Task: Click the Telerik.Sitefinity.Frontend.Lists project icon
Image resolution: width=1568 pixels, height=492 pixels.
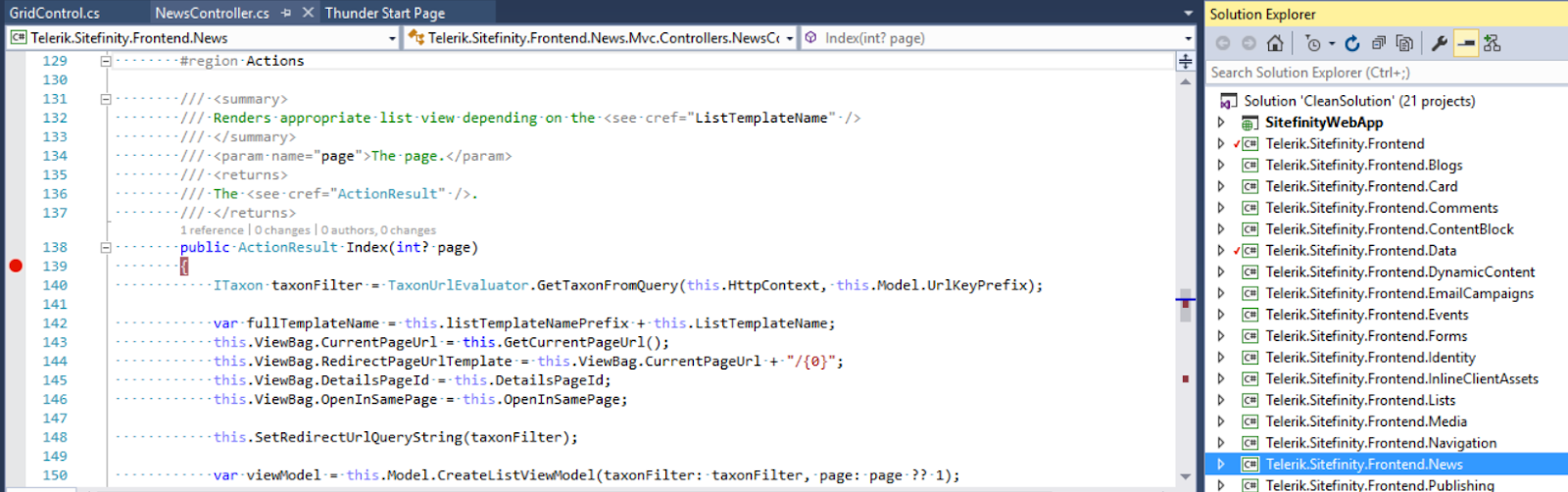Action: 1249,400
